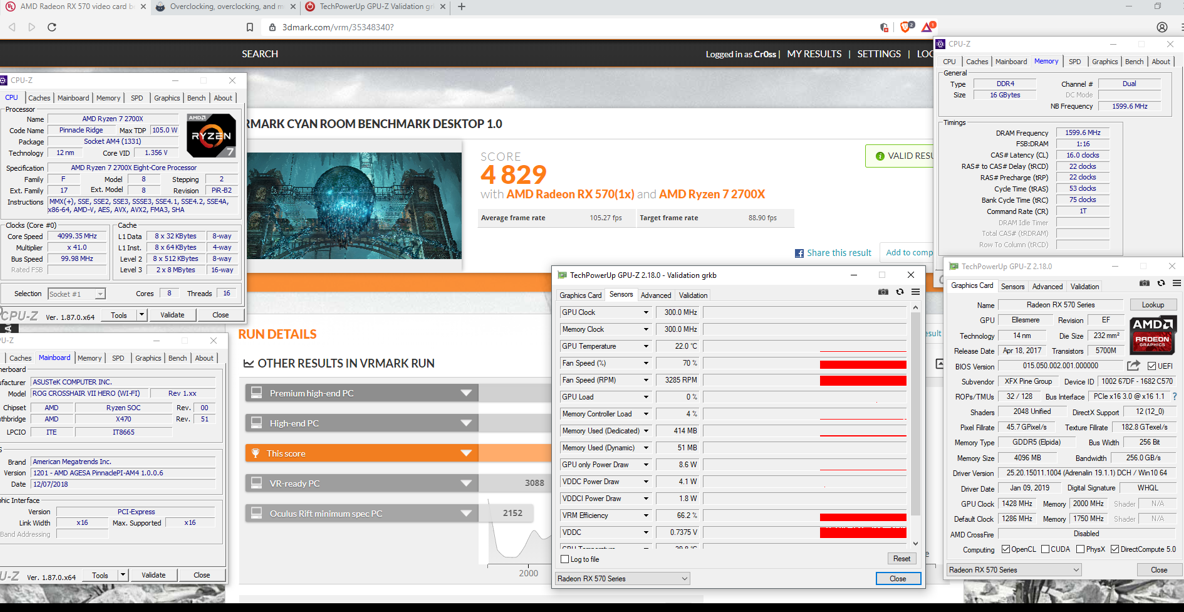Open SETTINGS link on 3DMark
The image size is (1184, 612).
coord(879,54)
